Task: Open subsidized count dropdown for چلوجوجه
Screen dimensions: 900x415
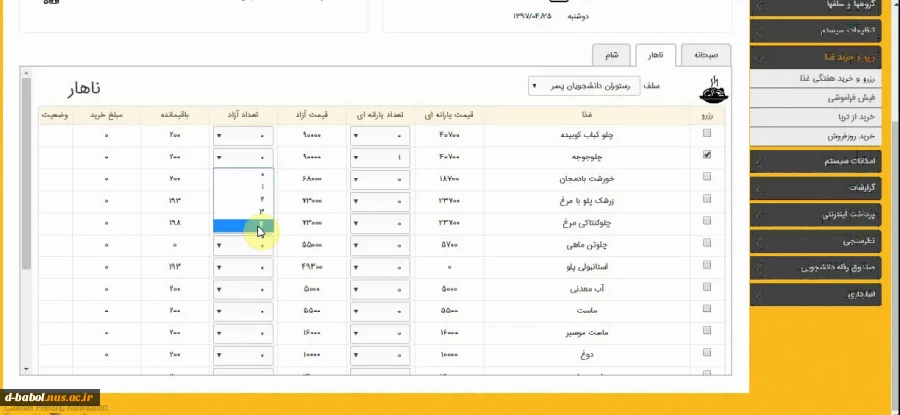Action: tap(379, 157)
